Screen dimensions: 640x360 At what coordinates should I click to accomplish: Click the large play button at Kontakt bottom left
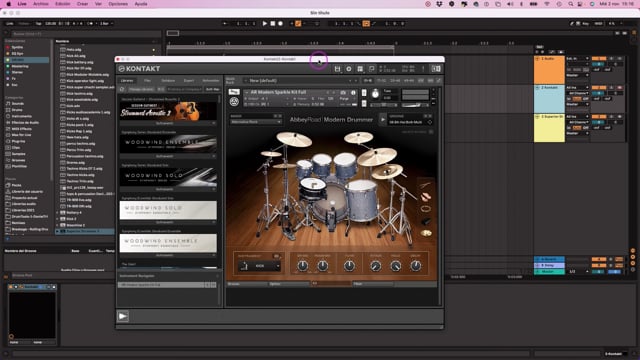[x=123, y=316]
